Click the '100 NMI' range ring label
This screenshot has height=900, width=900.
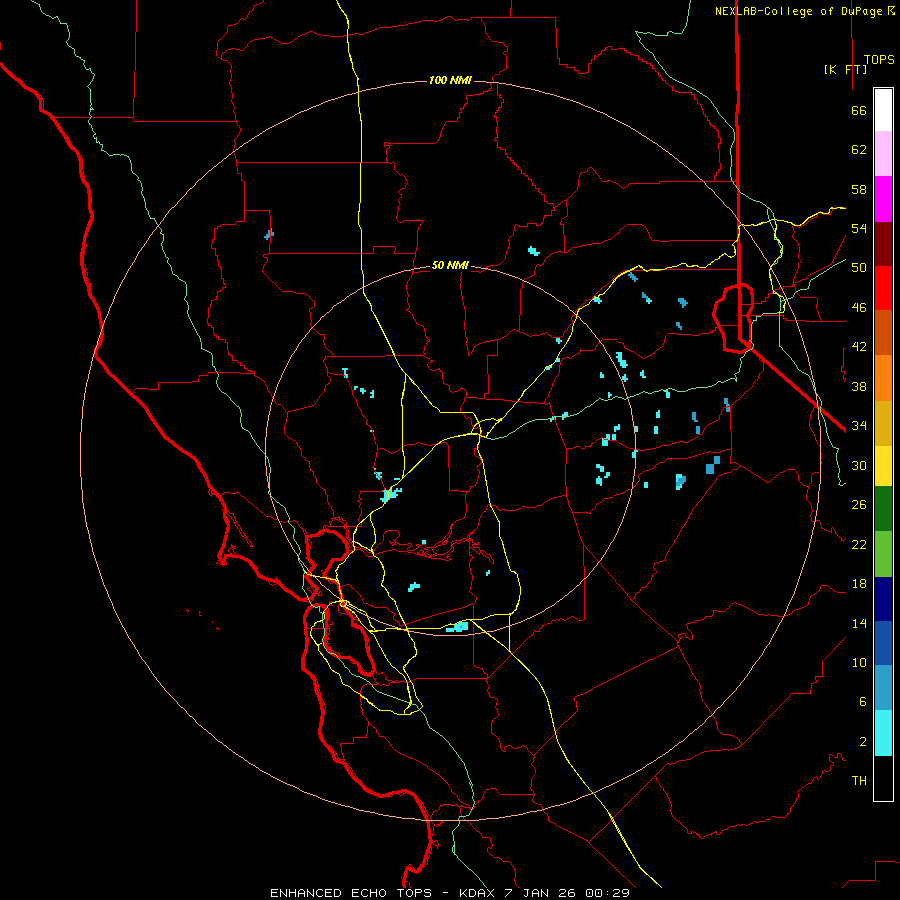450,80
